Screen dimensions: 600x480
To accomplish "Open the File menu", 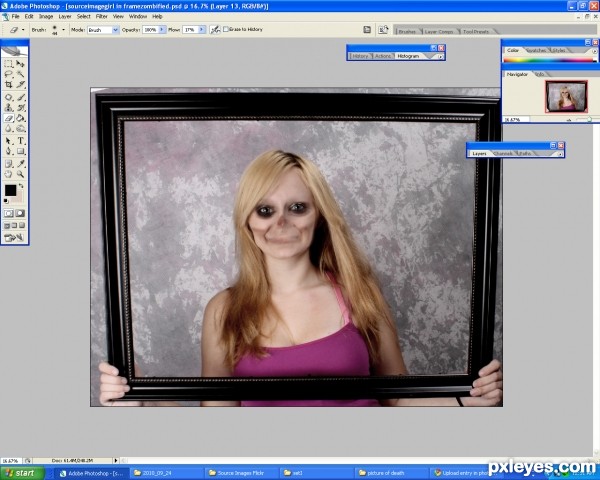I will coord(15,16).
